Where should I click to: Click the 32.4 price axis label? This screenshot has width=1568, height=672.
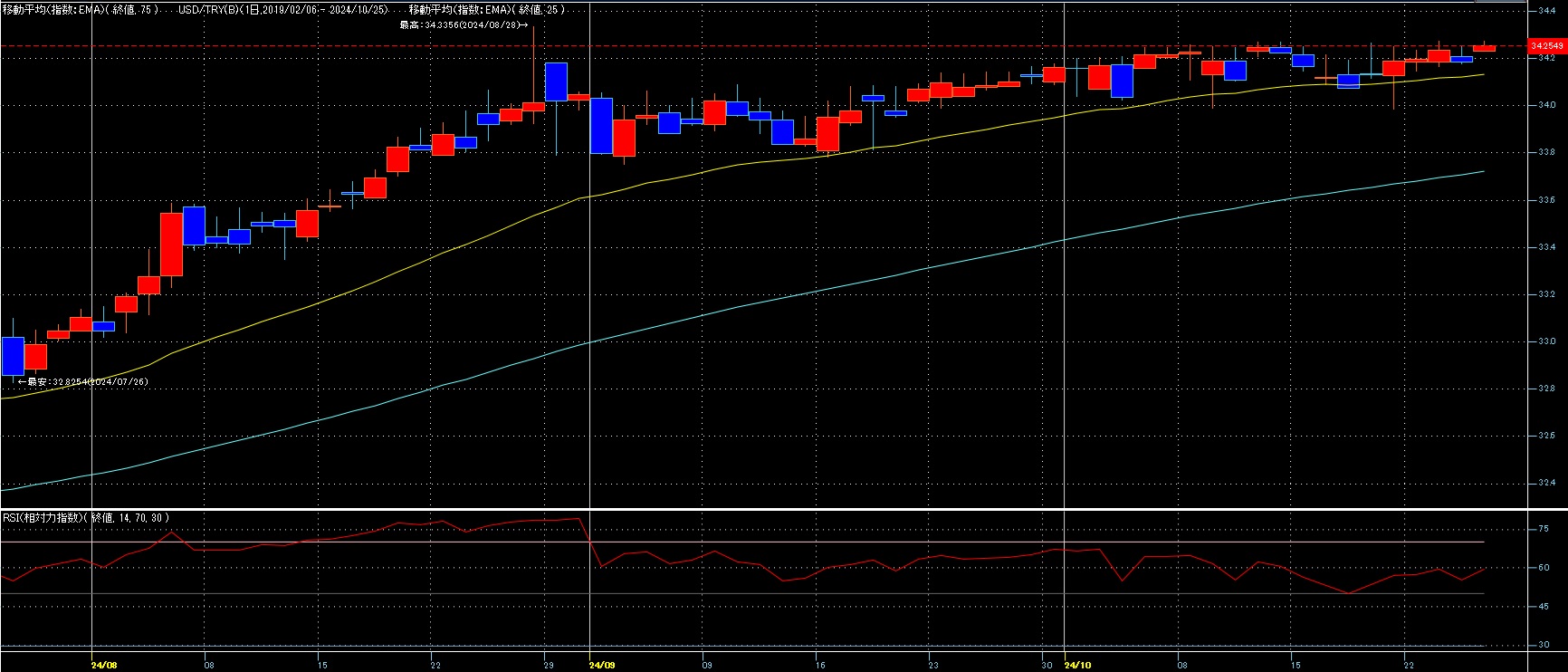click(1547, 483)
